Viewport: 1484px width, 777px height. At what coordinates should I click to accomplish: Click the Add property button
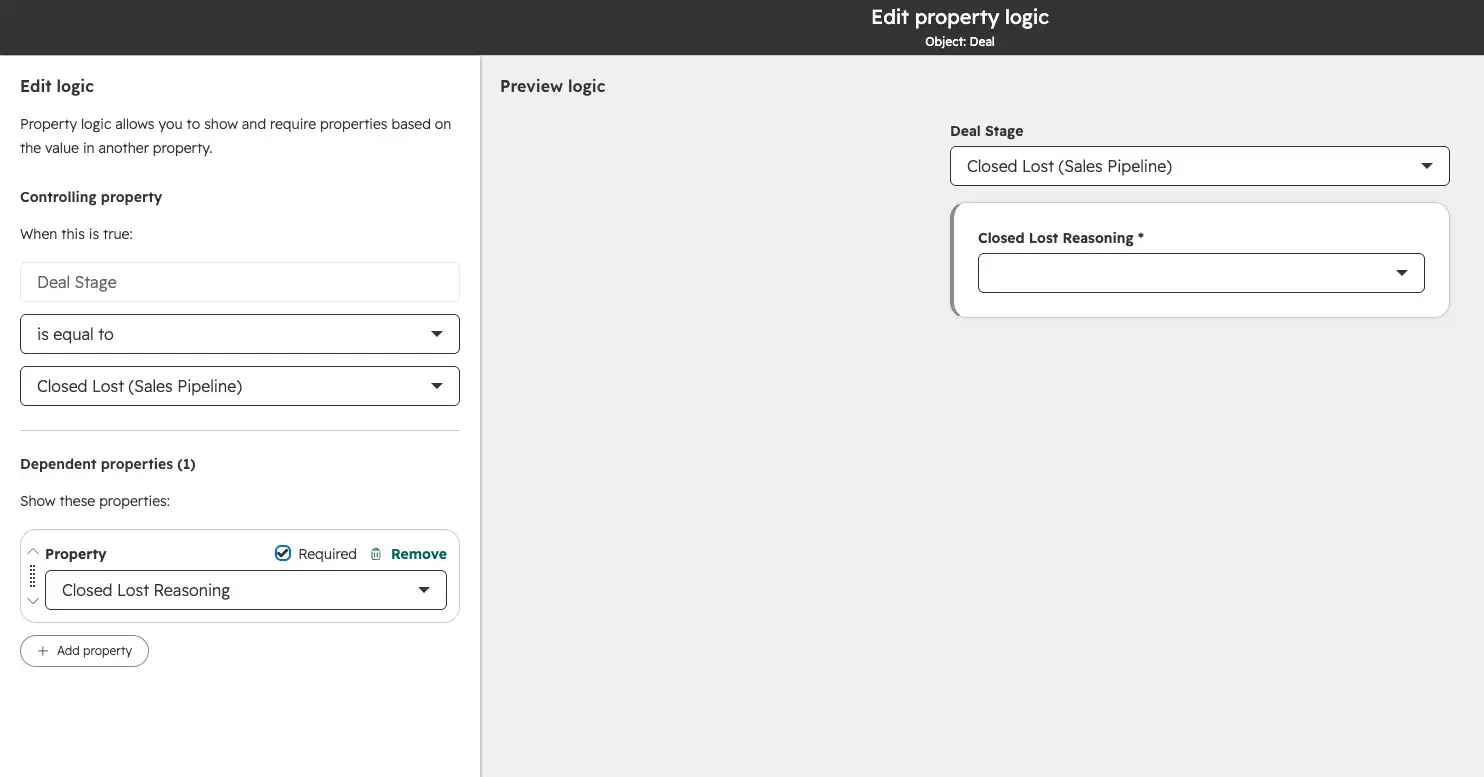[84, 651]
